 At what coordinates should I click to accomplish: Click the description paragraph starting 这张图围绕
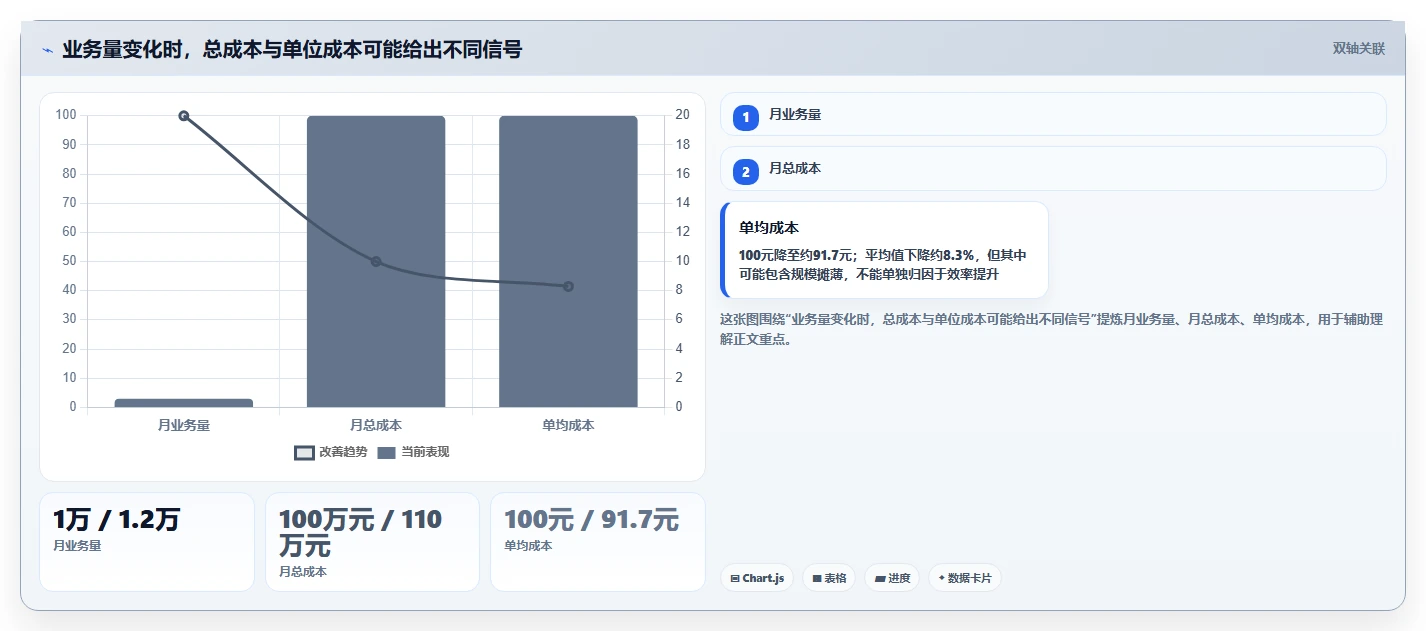tap(1051, 329)
